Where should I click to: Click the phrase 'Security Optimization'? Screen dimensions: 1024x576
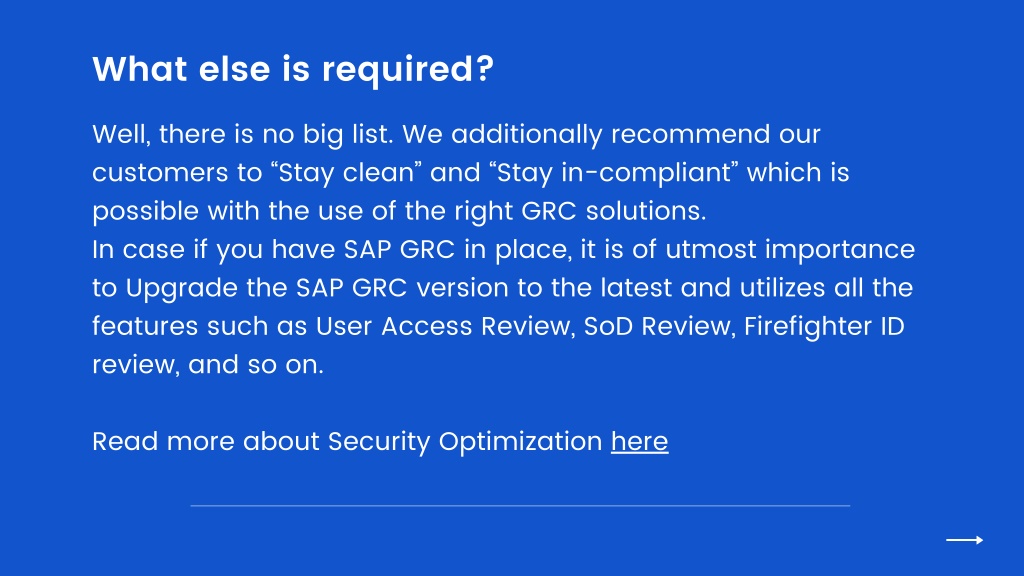(465, 441)
